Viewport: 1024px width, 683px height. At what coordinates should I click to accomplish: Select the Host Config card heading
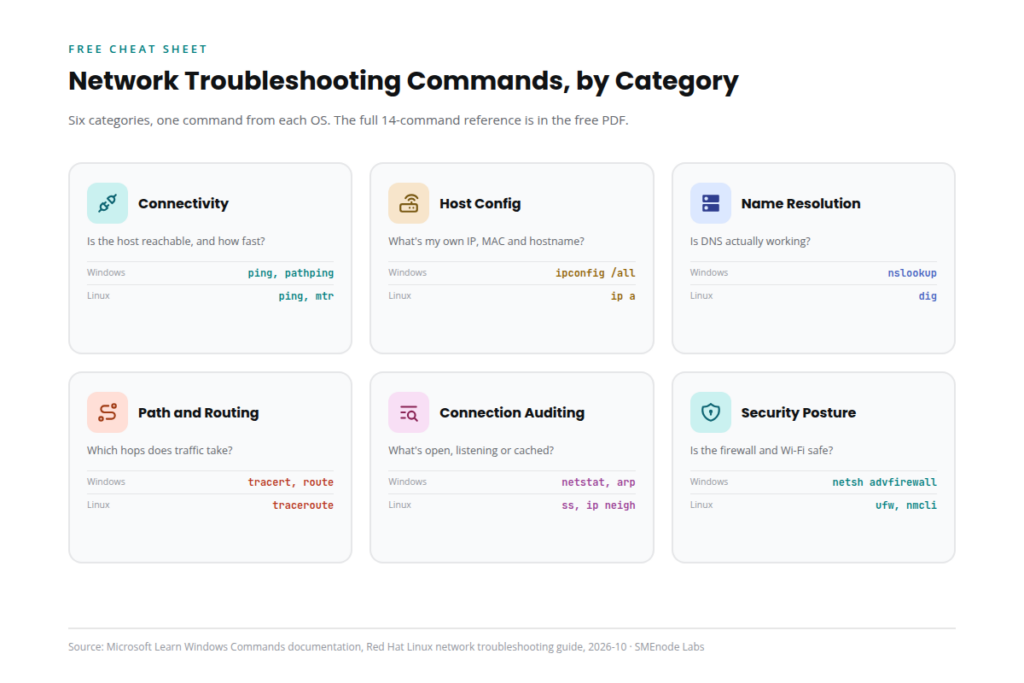point(480,204)
